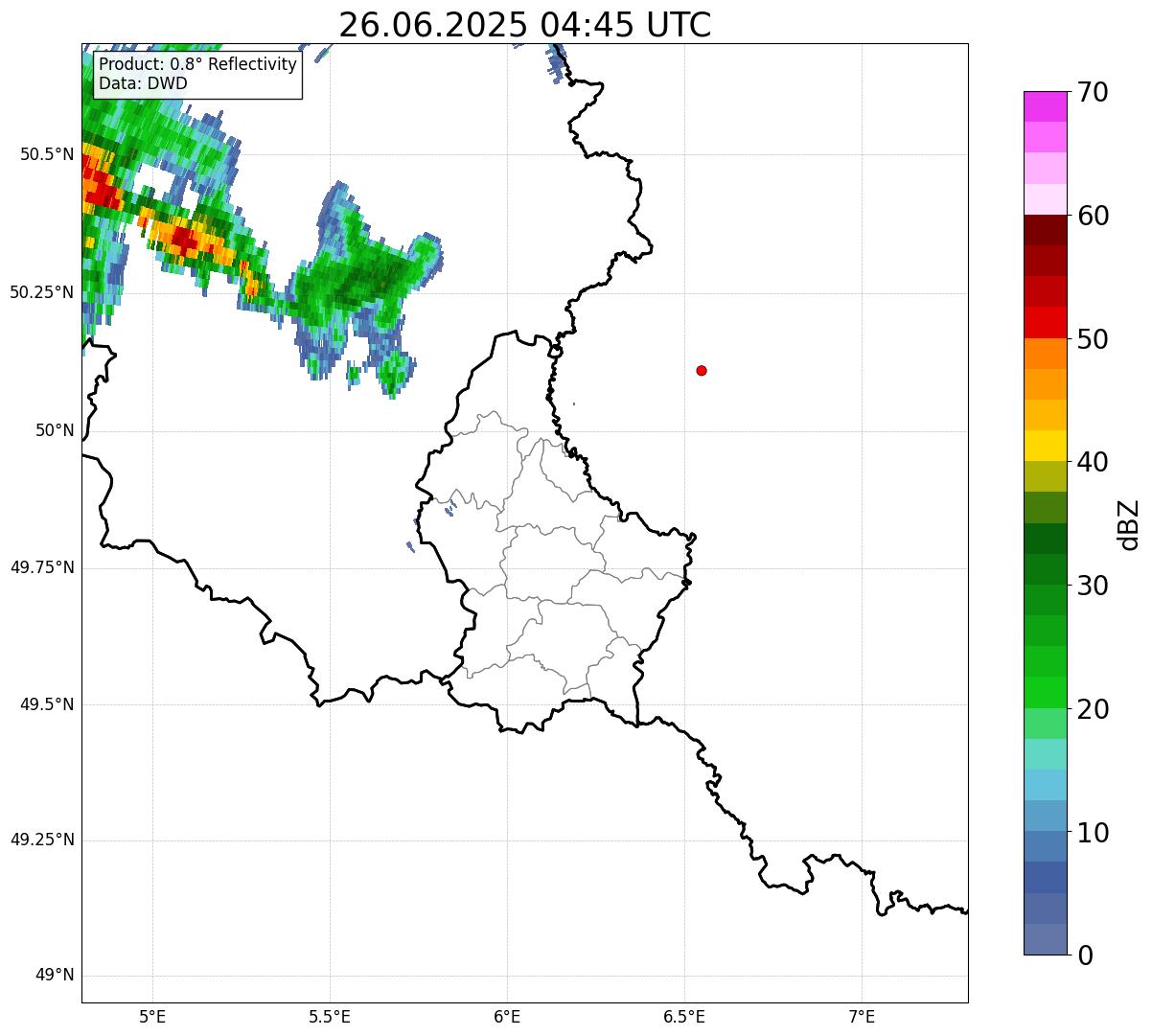Click the 7°E longitude label
The height and width of the screenshot is (1036, 1152).
[x=863, y=1016]
